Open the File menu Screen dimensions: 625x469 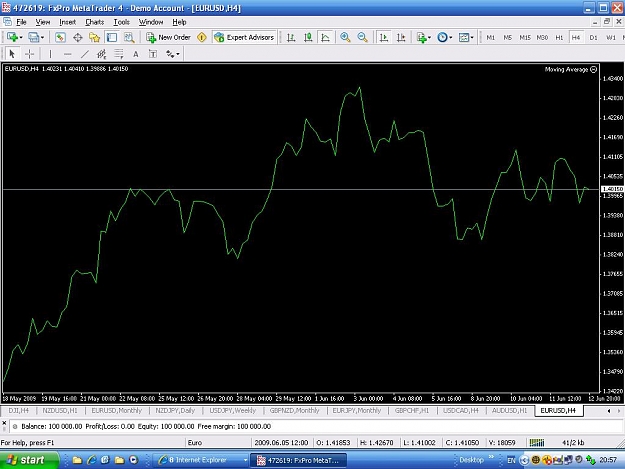[21, 22]
